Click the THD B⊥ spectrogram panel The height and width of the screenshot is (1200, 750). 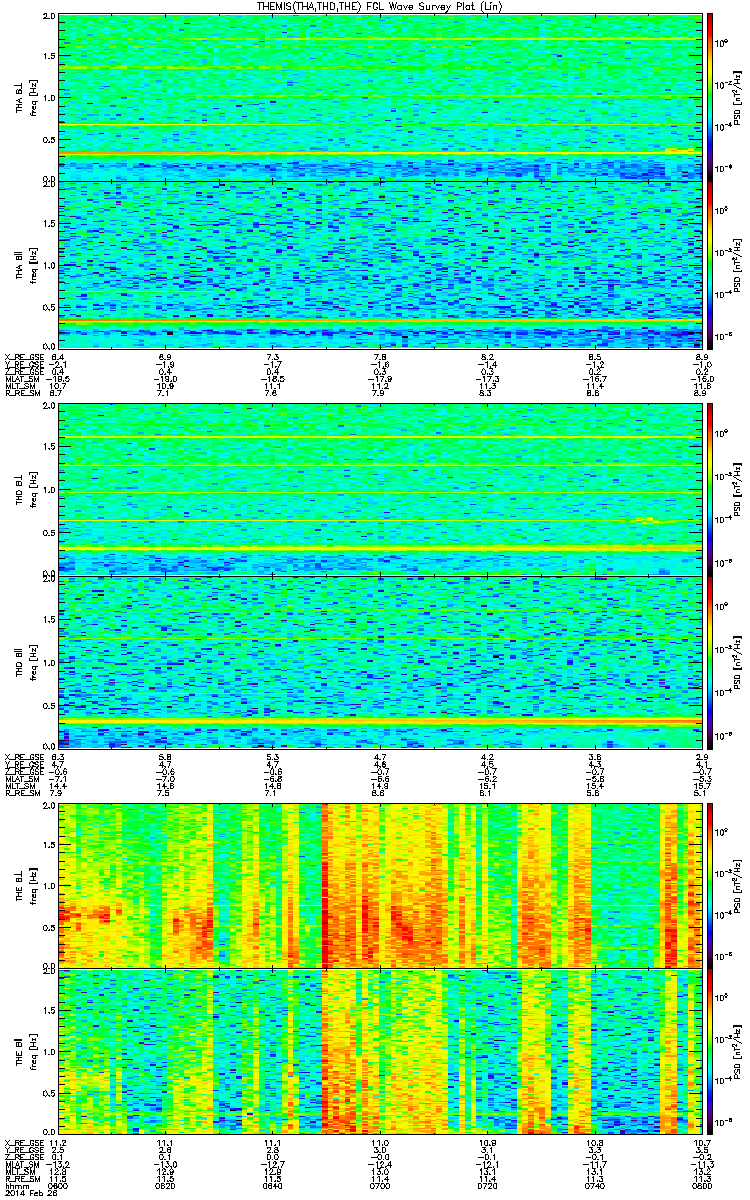(x=381, y=489)
